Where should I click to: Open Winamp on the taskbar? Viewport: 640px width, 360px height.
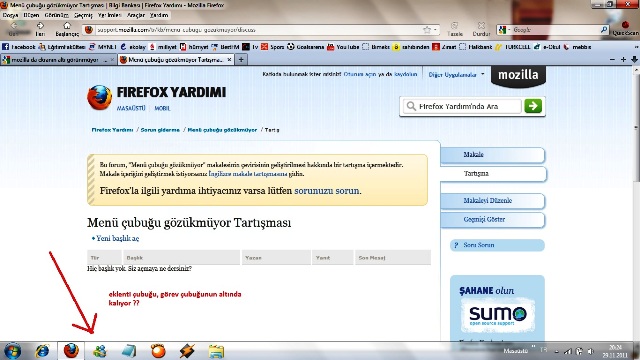(x=187, y=351)
